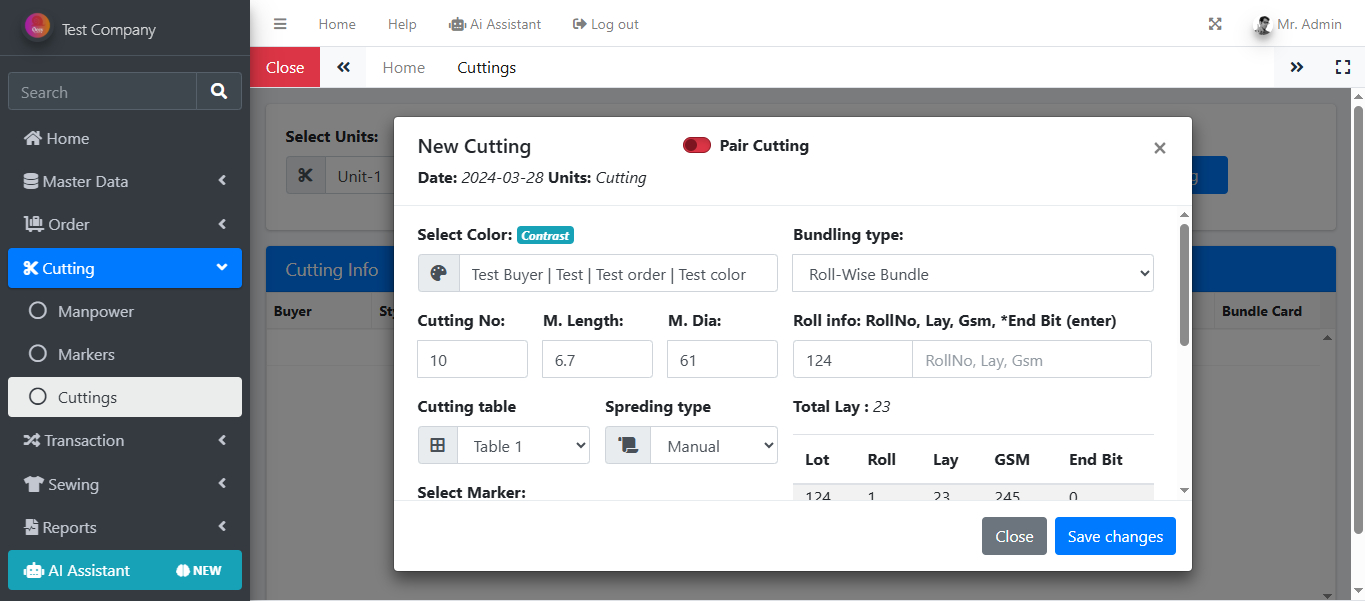1365x601 pixels.
Task: Click the double left chevron tab scroll icon
Action: click(x=343, y=67)
